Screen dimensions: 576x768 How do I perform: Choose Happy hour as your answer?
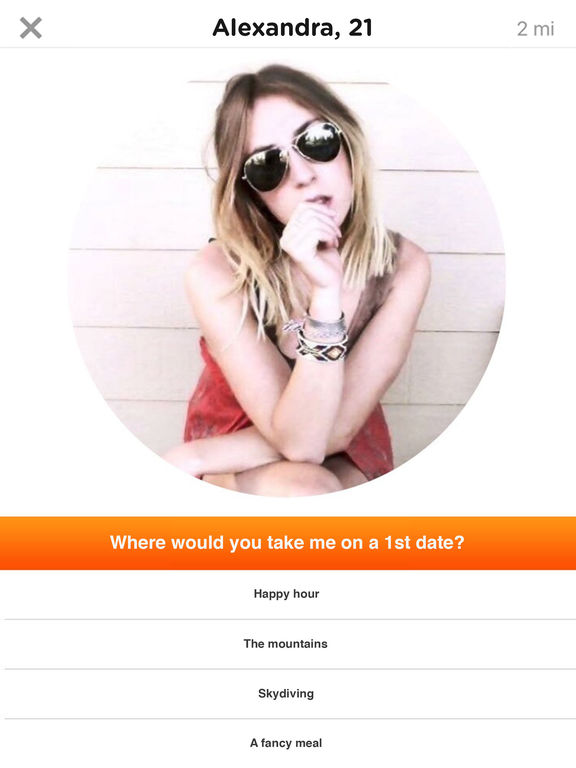(288, 594)
